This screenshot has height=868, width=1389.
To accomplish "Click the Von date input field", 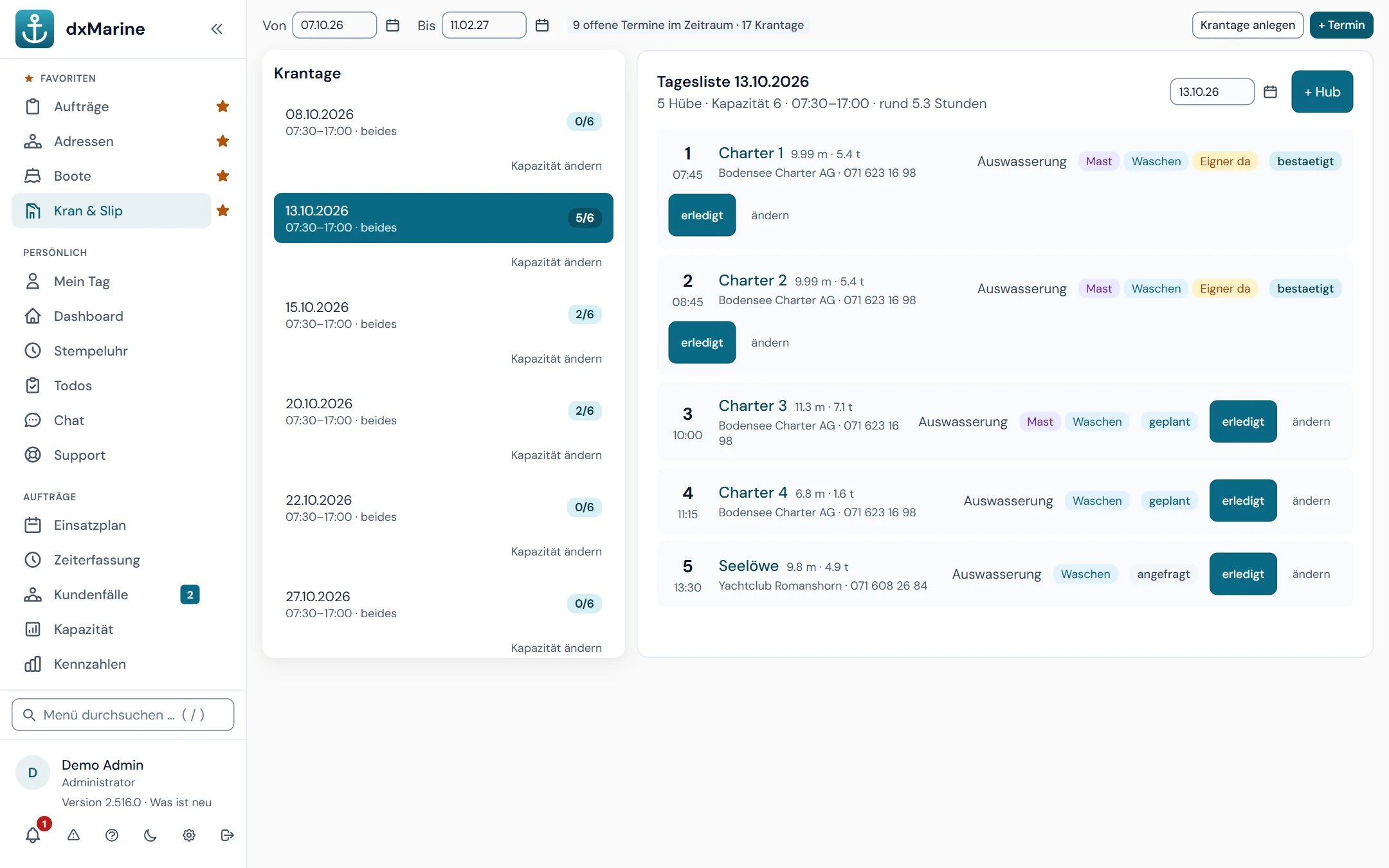I will tap(334, 25).
